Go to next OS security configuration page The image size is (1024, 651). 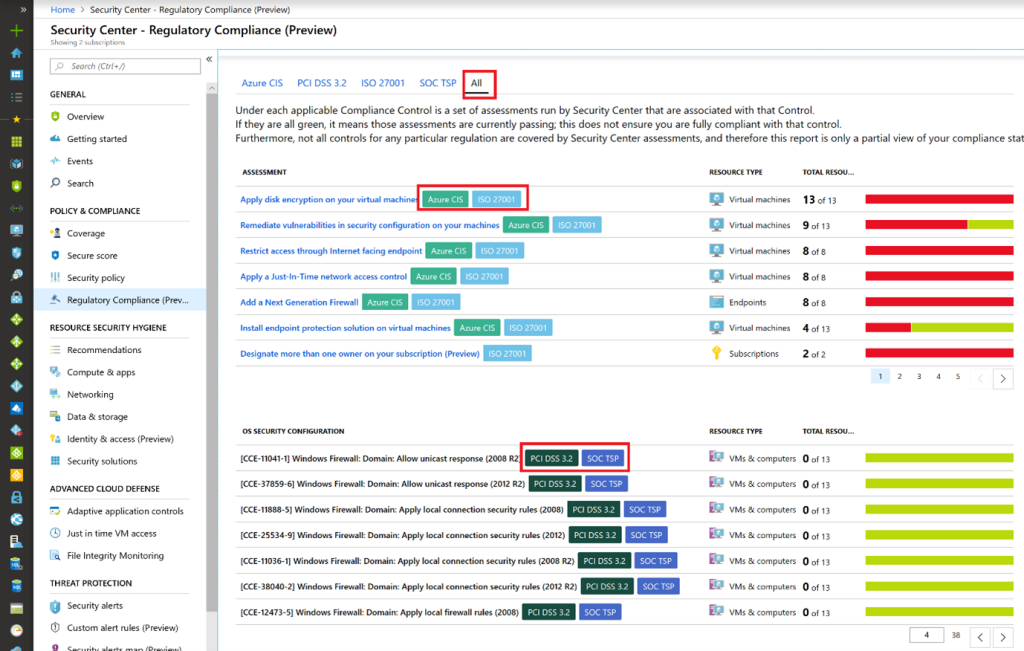pos(1003,637)
